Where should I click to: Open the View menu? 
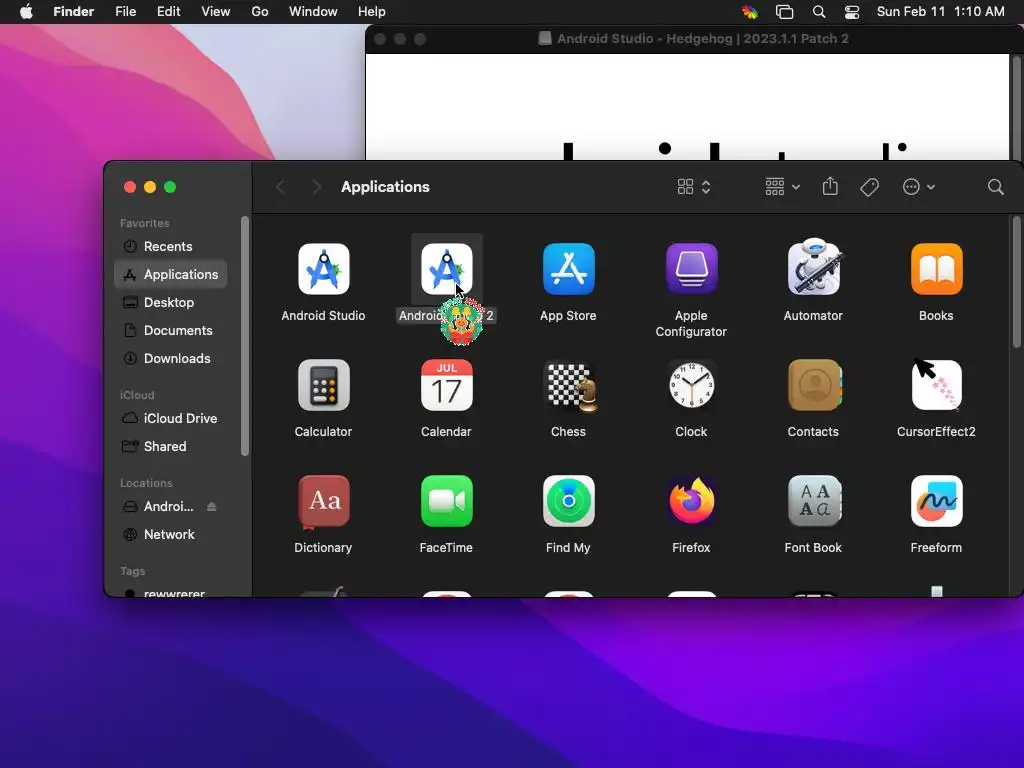[x=216, y=12]
